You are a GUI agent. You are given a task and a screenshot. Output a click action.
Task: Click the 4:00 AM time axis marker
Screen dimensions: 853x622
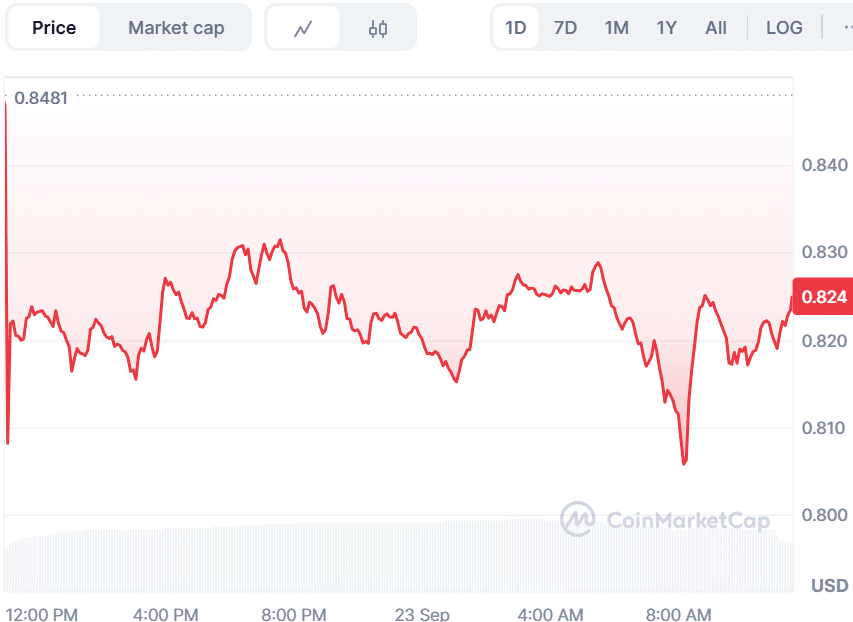pyautogui.click(x=550, y=614)
